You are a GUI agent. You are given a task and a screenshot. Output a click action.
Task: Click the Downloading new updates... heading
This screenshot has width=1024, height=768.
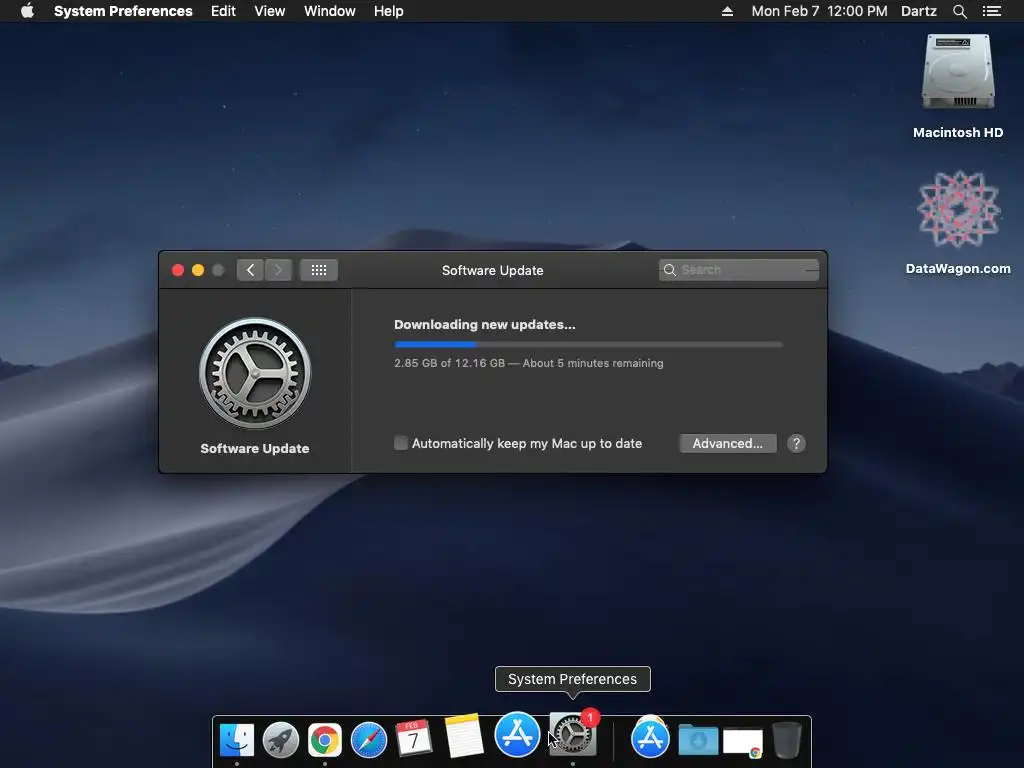(485, 325)
